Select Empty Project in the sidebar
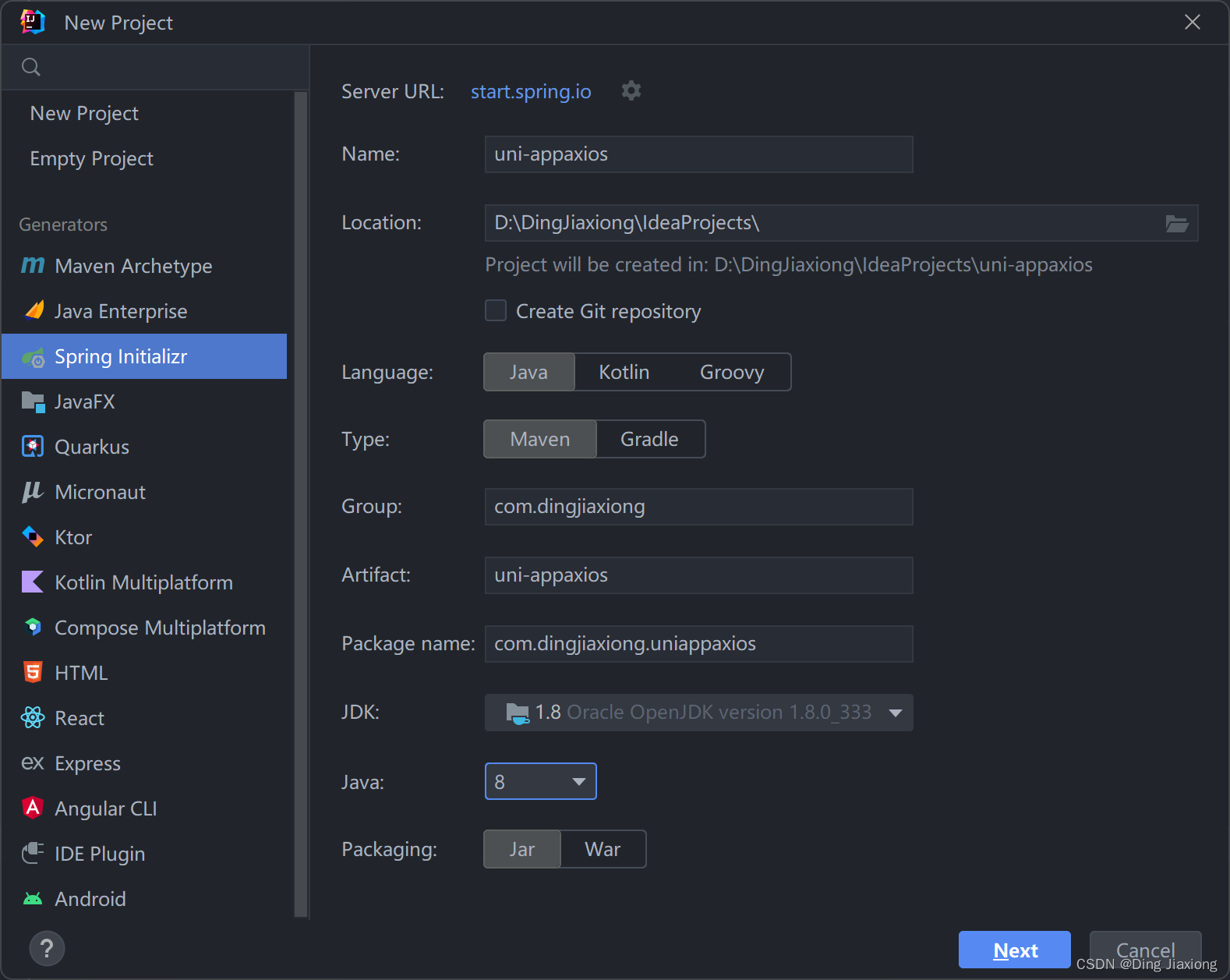The height and width of the screenshot is (980, 1230). [x=91, y=158]
